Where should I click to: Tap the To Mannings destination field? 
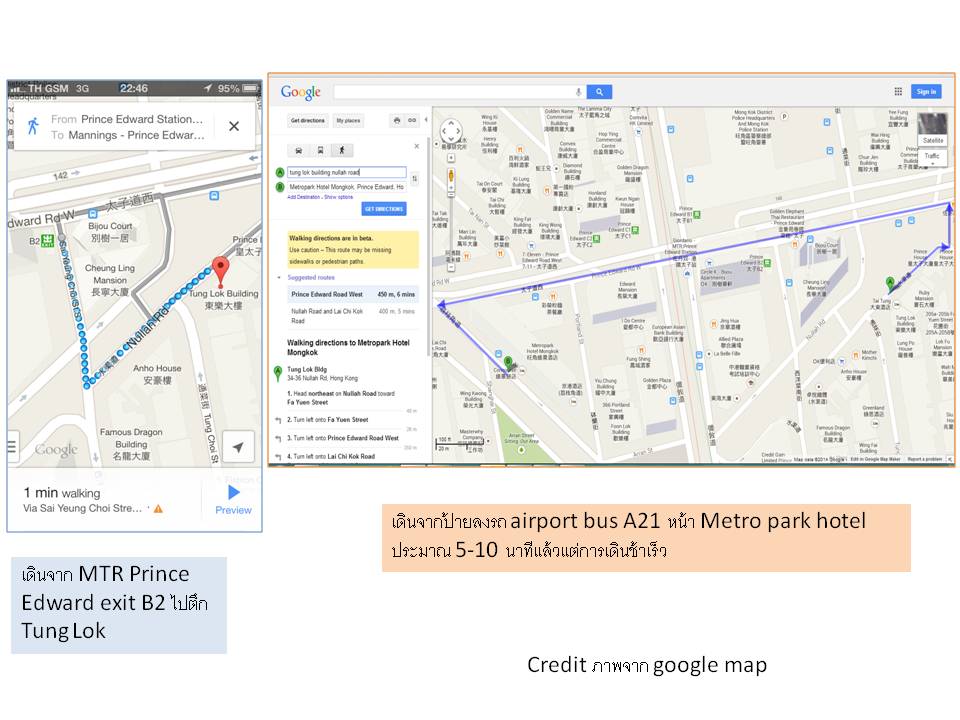click(x=127, y=135)
